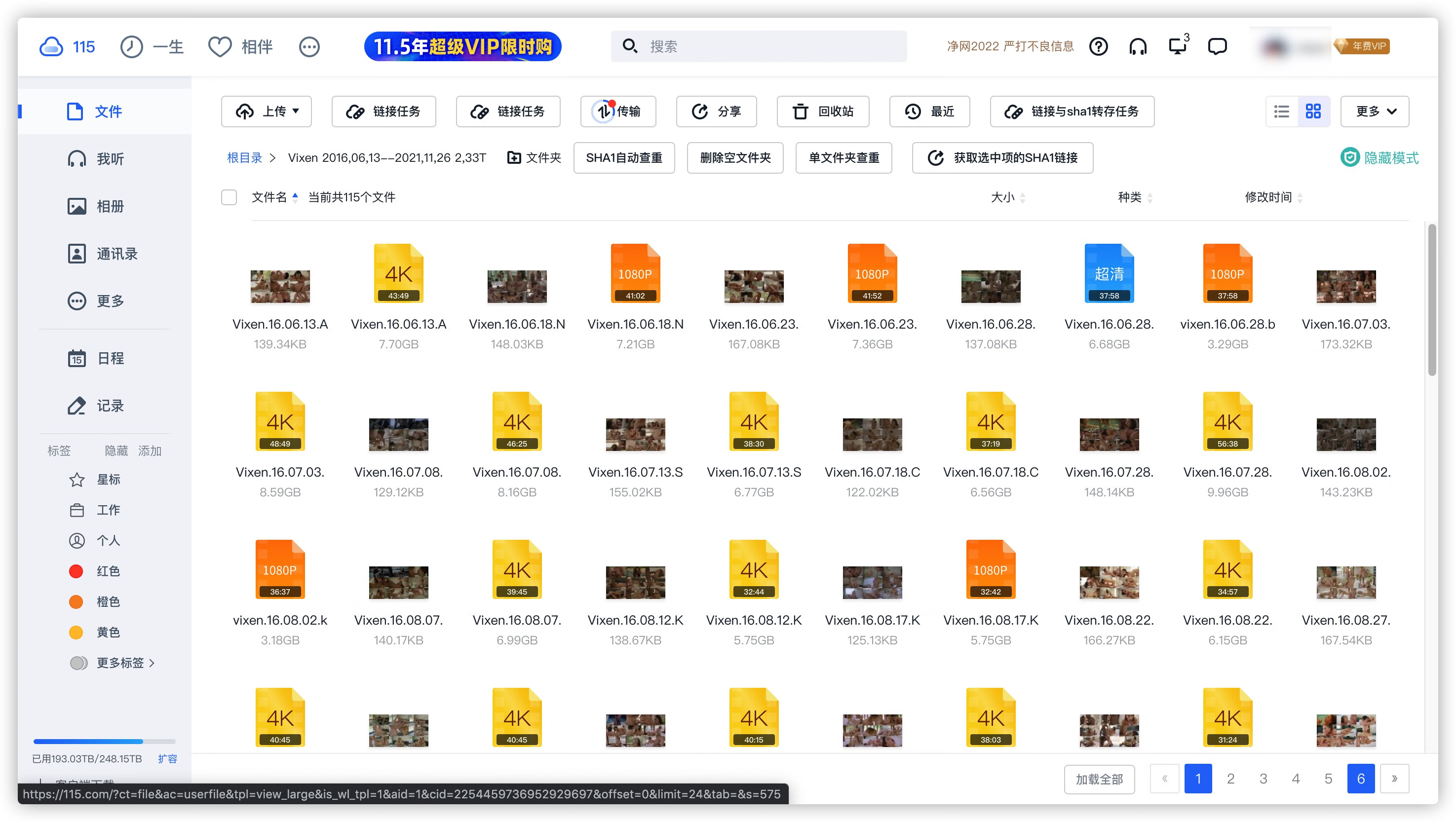
Task: Click the 新建文件夹 folder icon
Action: (x=514, y=157)
